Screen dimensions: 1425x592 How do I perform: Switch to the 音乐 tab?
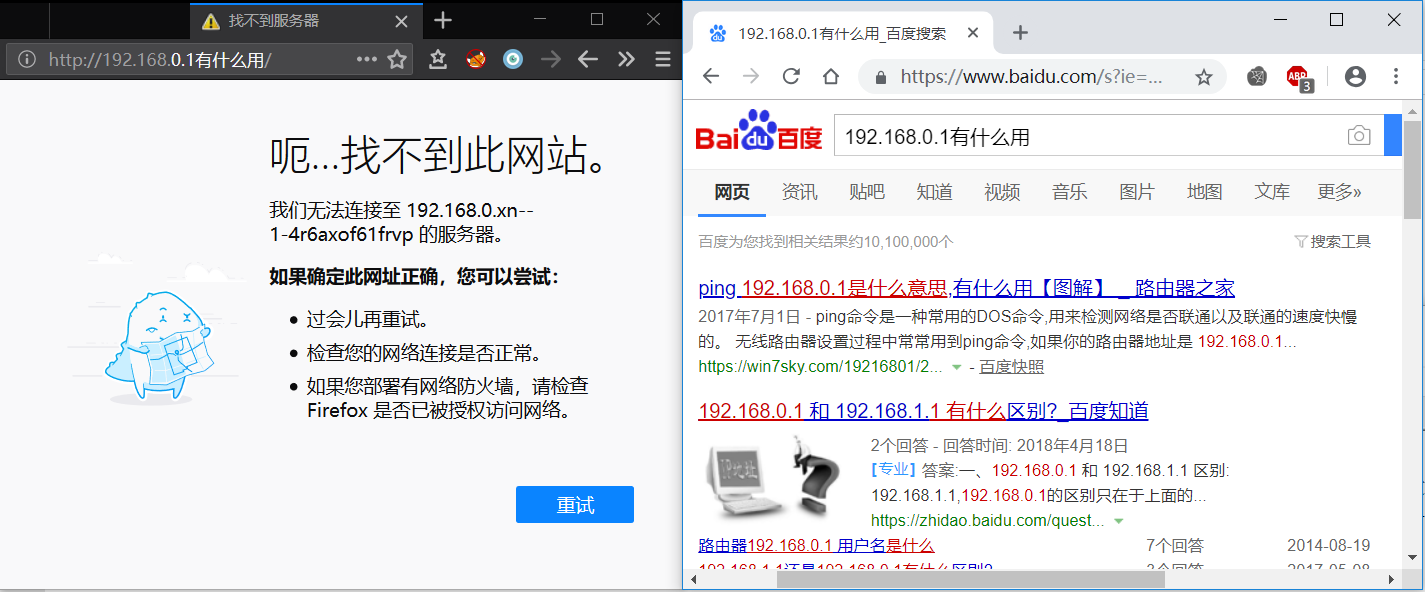pyautogui.click(x=1070, y=191)
